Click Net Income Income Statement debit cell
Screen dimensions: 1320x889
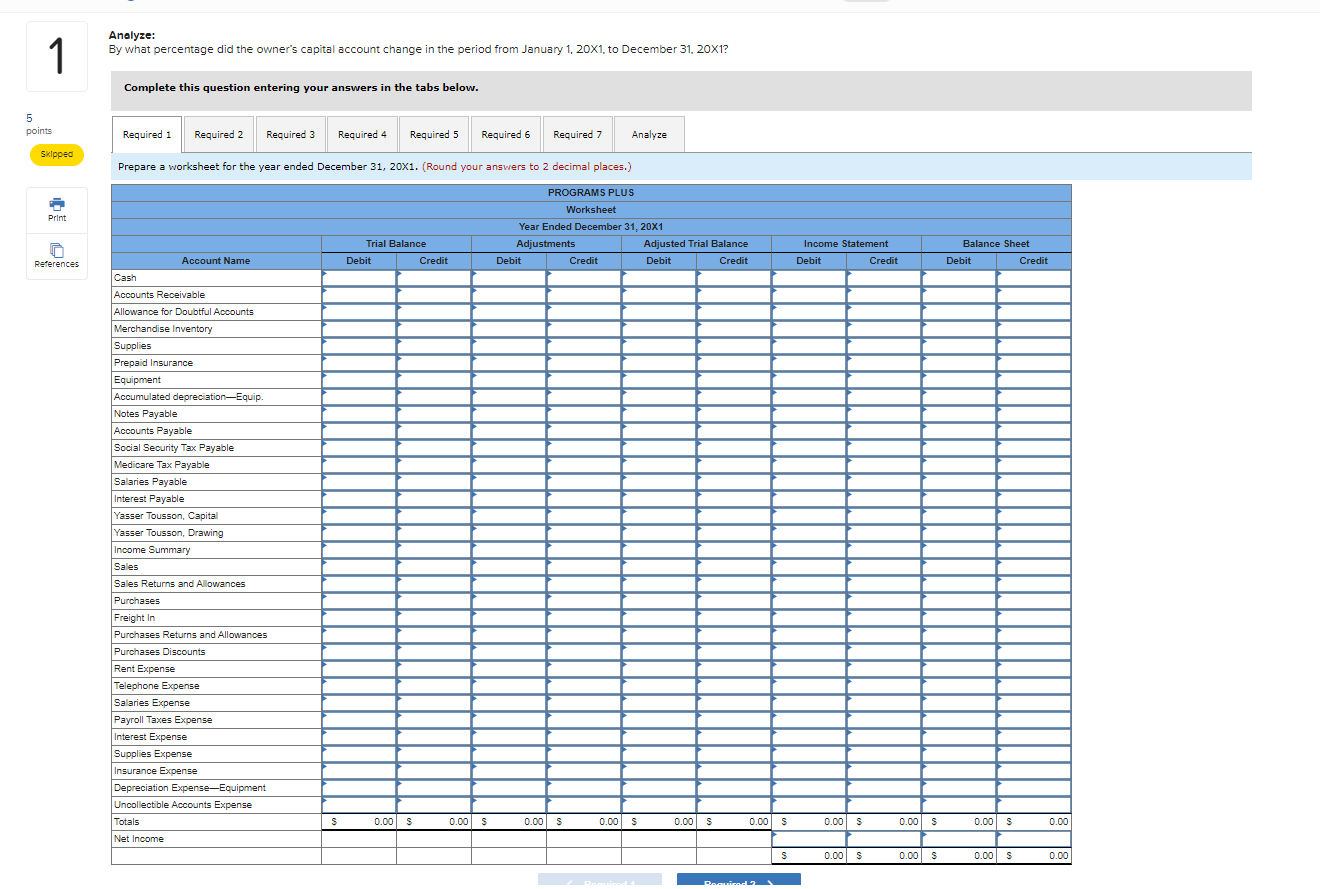tap(809, 839)
